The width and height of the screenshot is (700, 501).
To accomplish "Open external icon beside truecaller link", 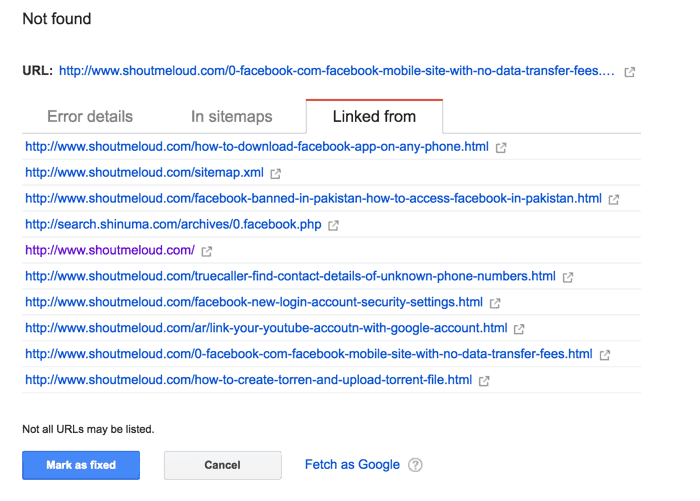I will 568,277.
